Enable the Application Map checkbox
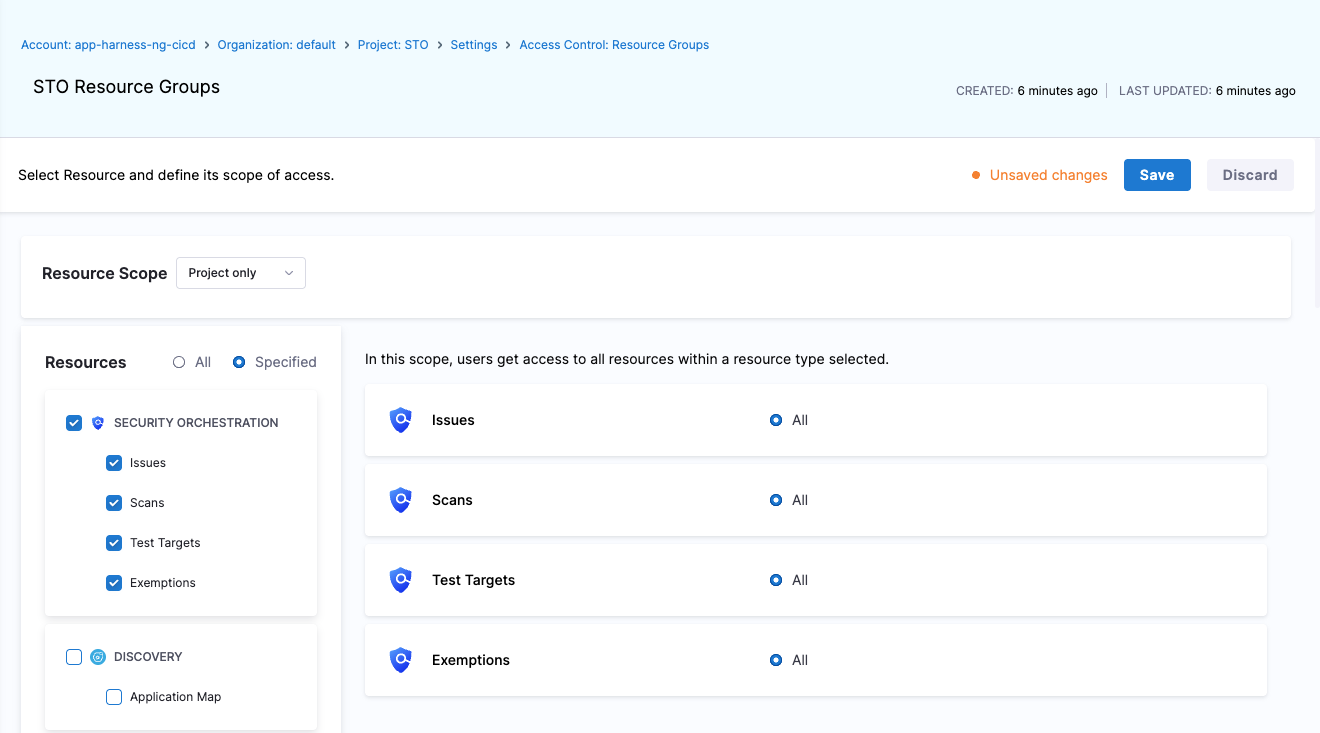This screenshot has height=733, width=1320. coord(114,697)
